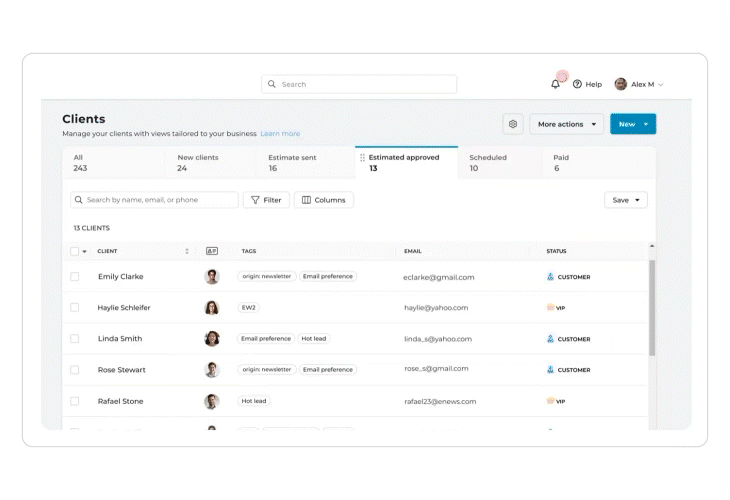Click email linda_s@yahoo.com
The image size is (730, 500).
438,339
